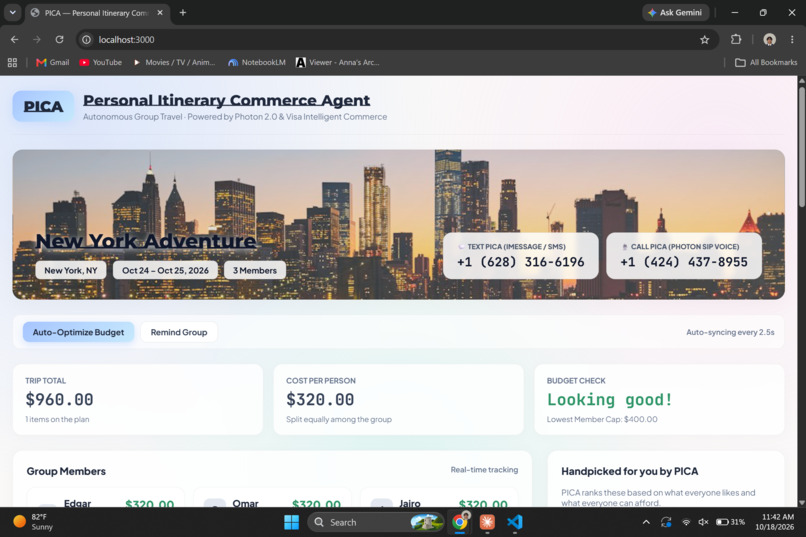This screenshot has width=806, height=537.
Task: Click the Auto-Optimize Budget button
Action: (x=78, y=332)
